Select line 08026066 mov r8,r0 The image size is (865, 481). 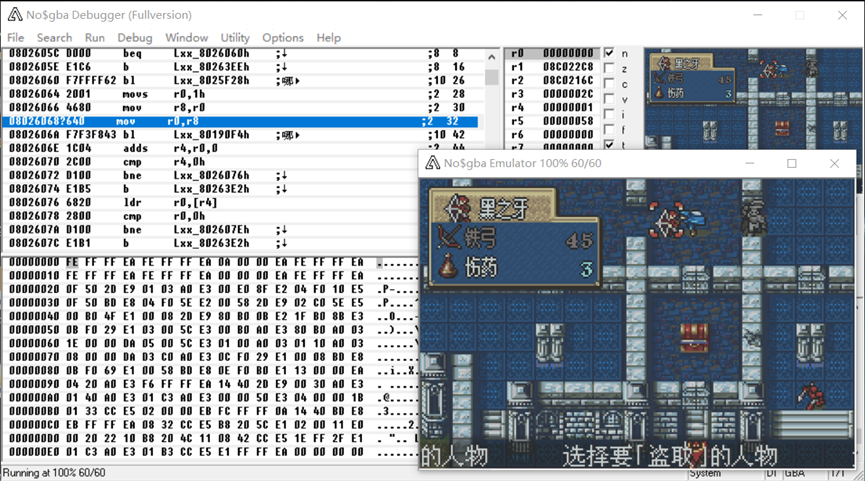tap(241, 108)
